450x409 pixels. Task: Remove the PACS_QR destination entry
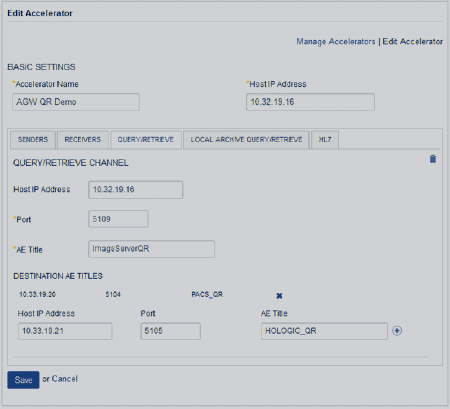tap(279, 296)
